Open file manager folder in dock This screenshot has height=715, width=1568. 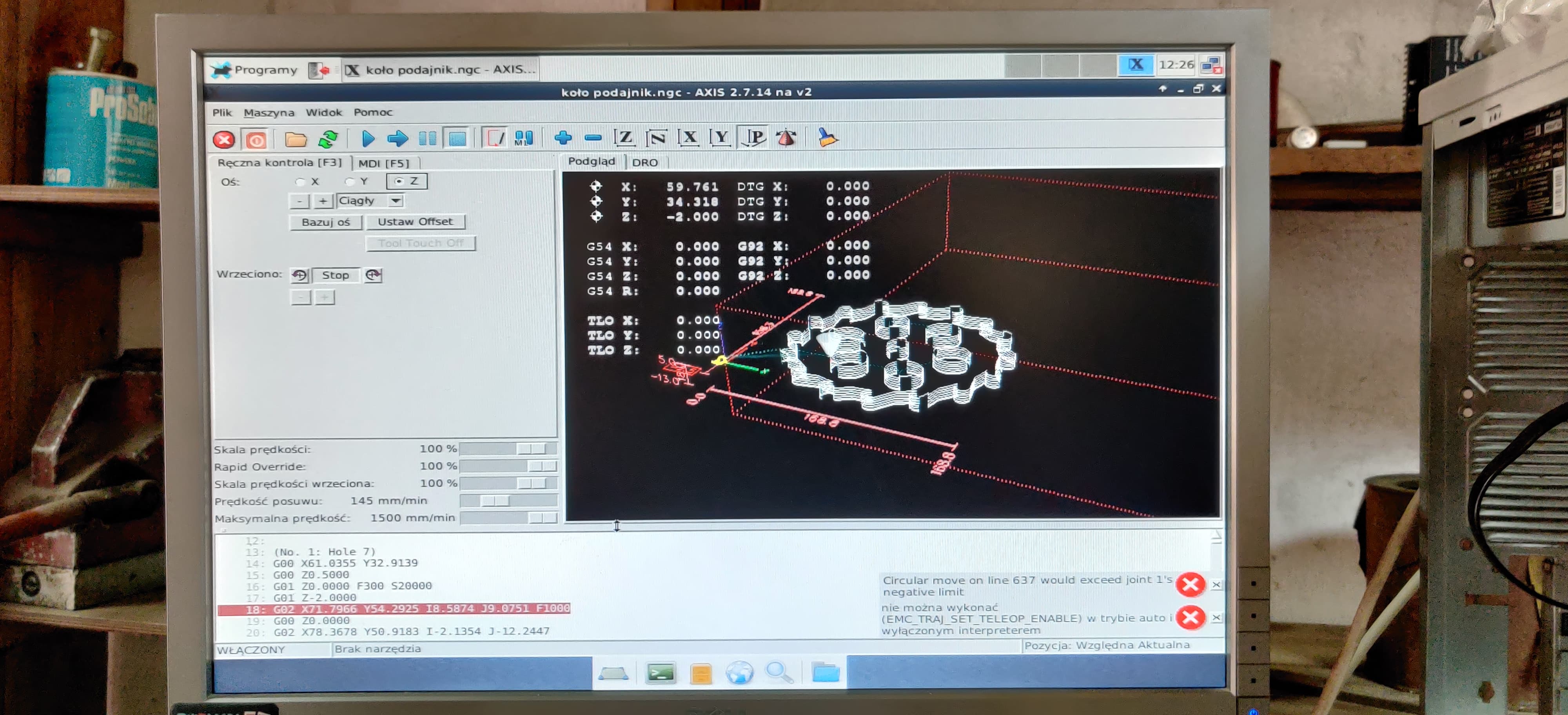point(826,672)
